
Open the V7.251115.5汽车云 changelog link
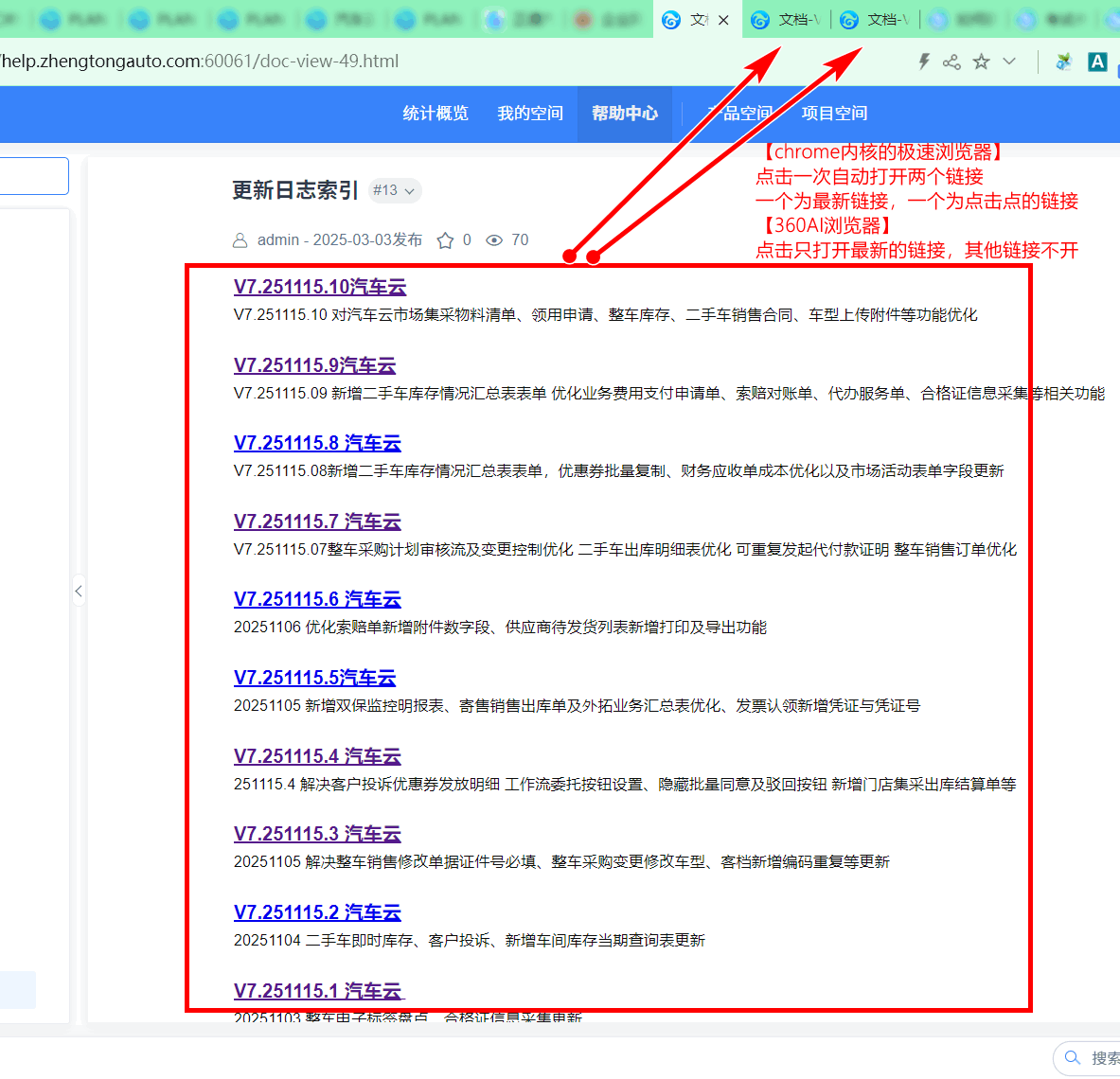[x=314, y=678]
